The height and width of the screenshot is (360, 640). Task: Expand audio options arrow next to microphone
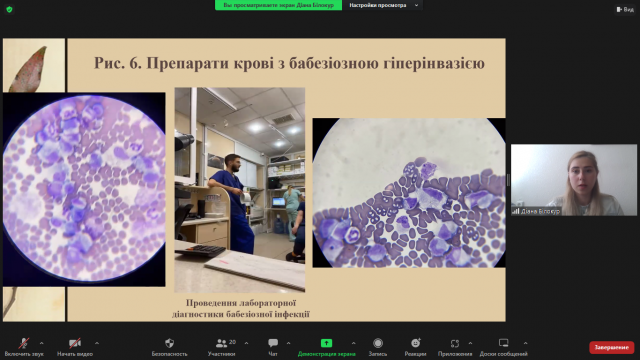41,343
